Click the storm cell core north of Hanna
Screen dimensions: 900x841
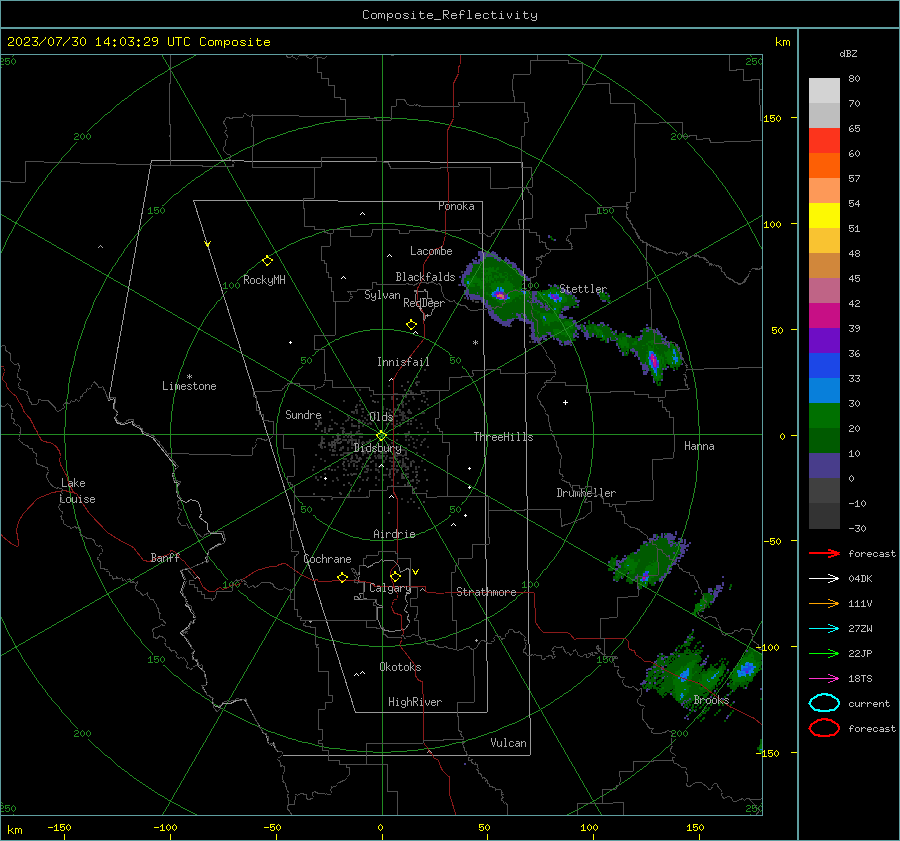tap(653, 361)
